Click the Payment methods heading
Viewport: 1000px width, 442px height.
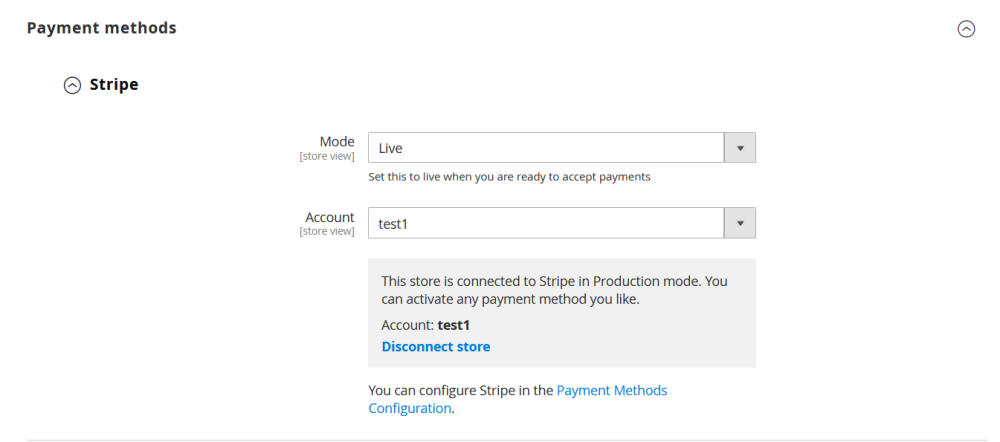(x=101, y=28)
